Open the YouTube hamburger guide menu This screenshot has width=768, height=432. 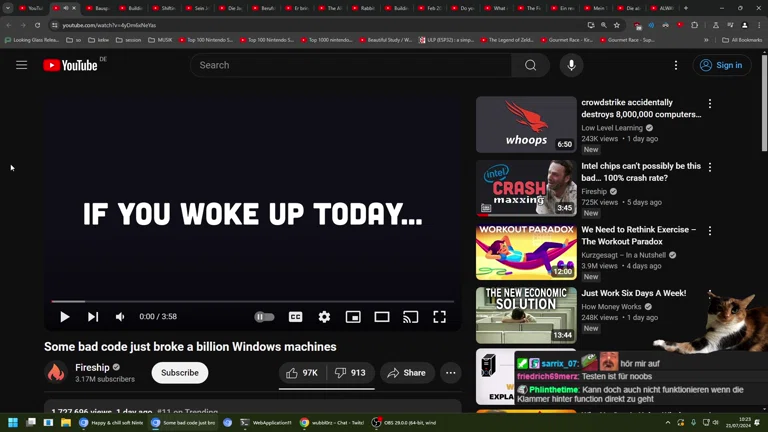pyautogui.click(x=22, y=65)
